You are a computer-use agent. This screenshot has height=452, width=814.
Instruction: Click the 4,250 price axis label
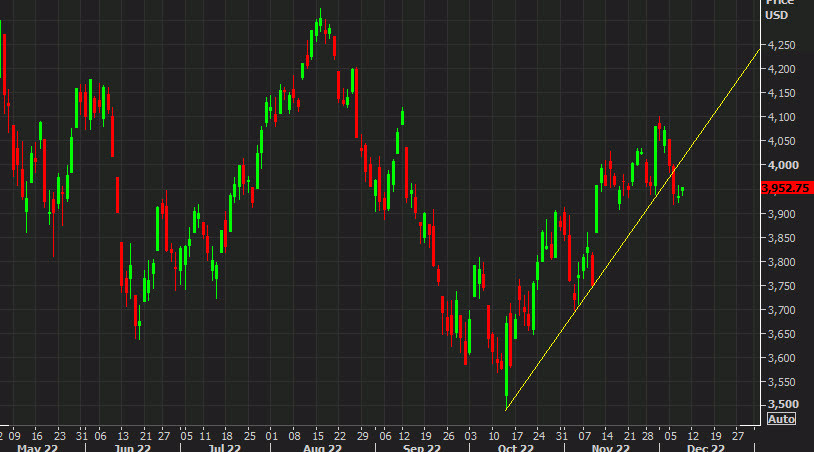coord(781,46)
